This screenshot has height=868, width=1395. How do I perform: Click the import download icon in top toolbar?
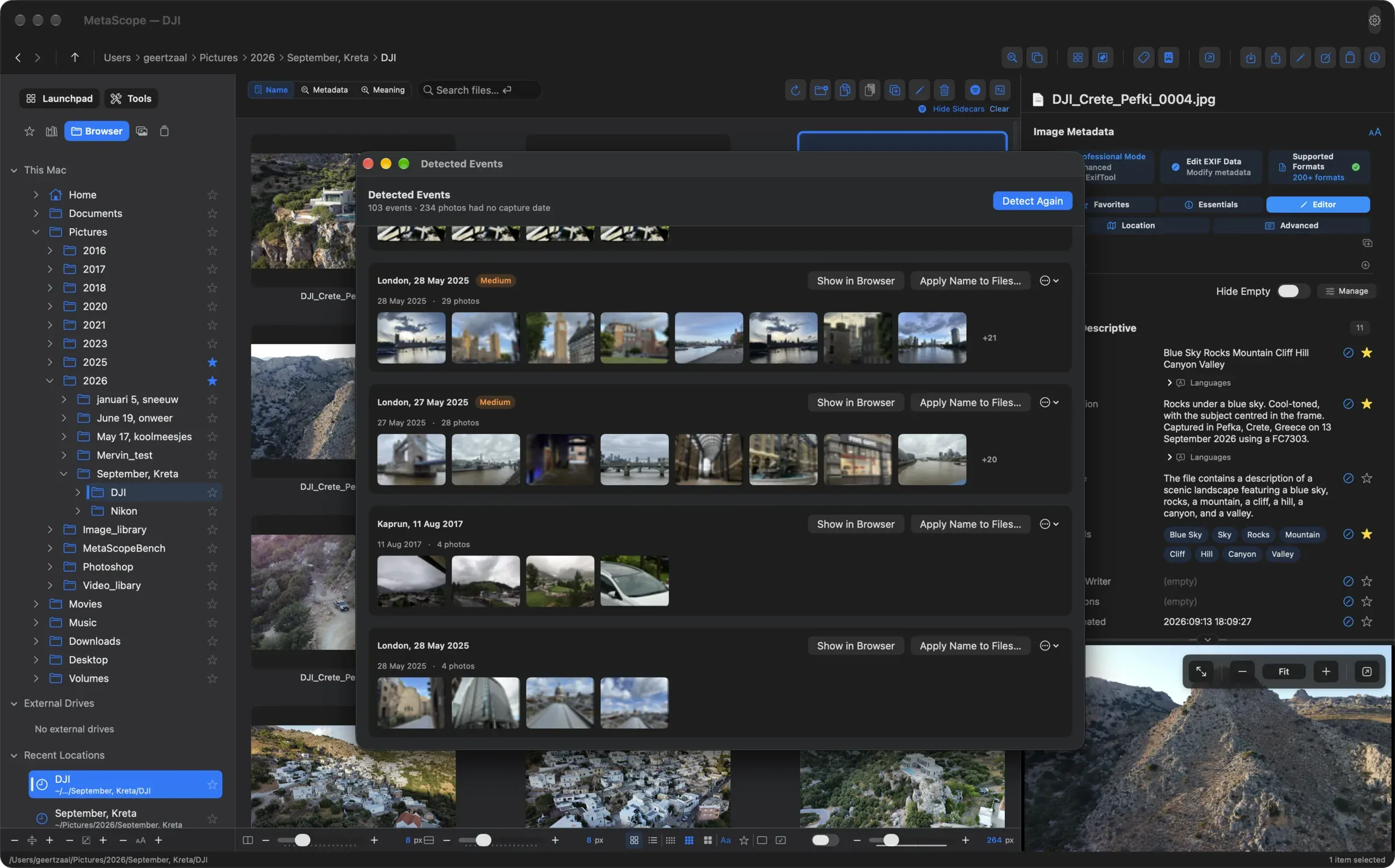1251,57
